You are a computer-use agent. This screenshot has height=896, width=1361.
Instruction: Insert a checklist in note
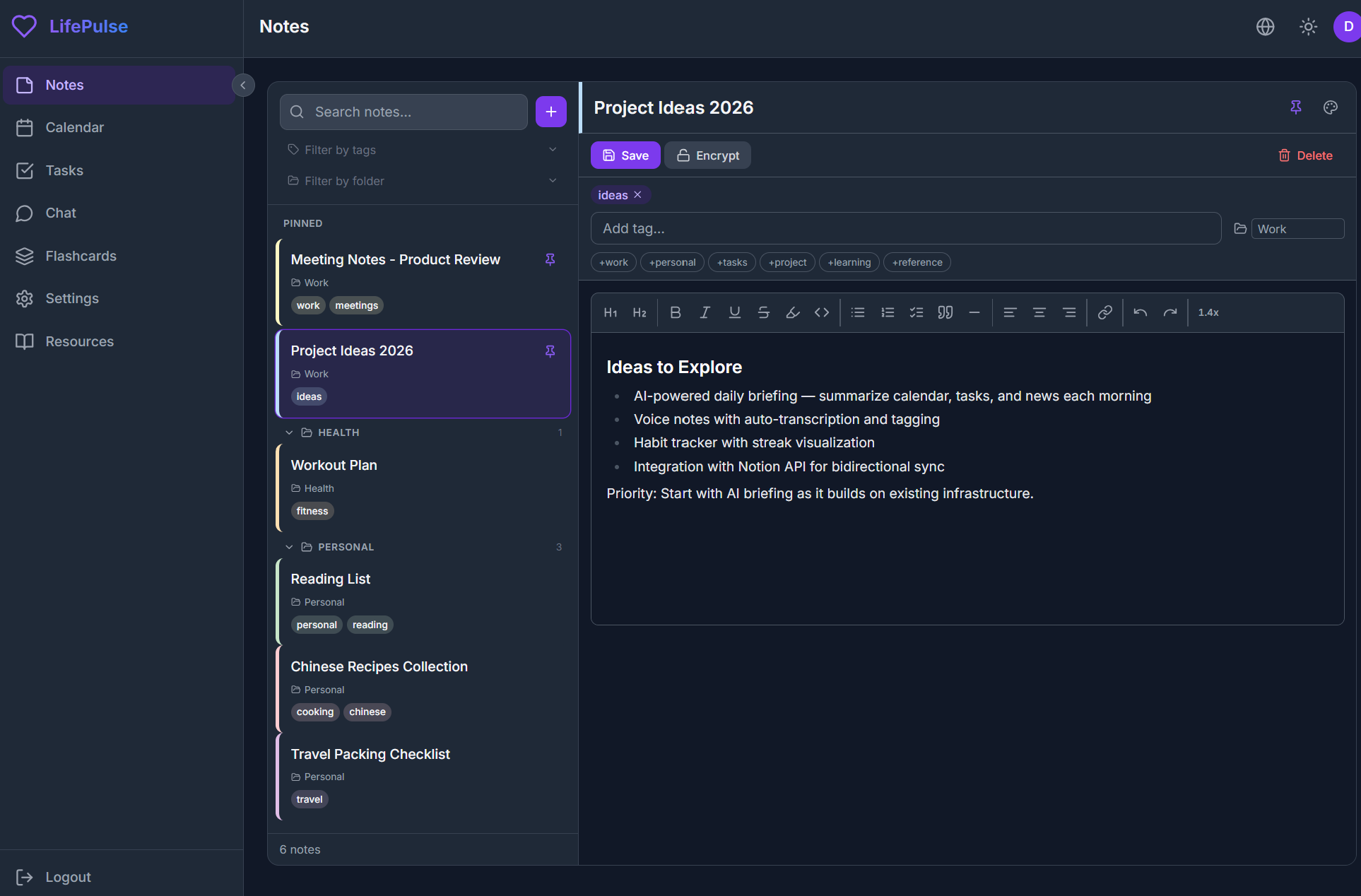(x=917, y=312)
